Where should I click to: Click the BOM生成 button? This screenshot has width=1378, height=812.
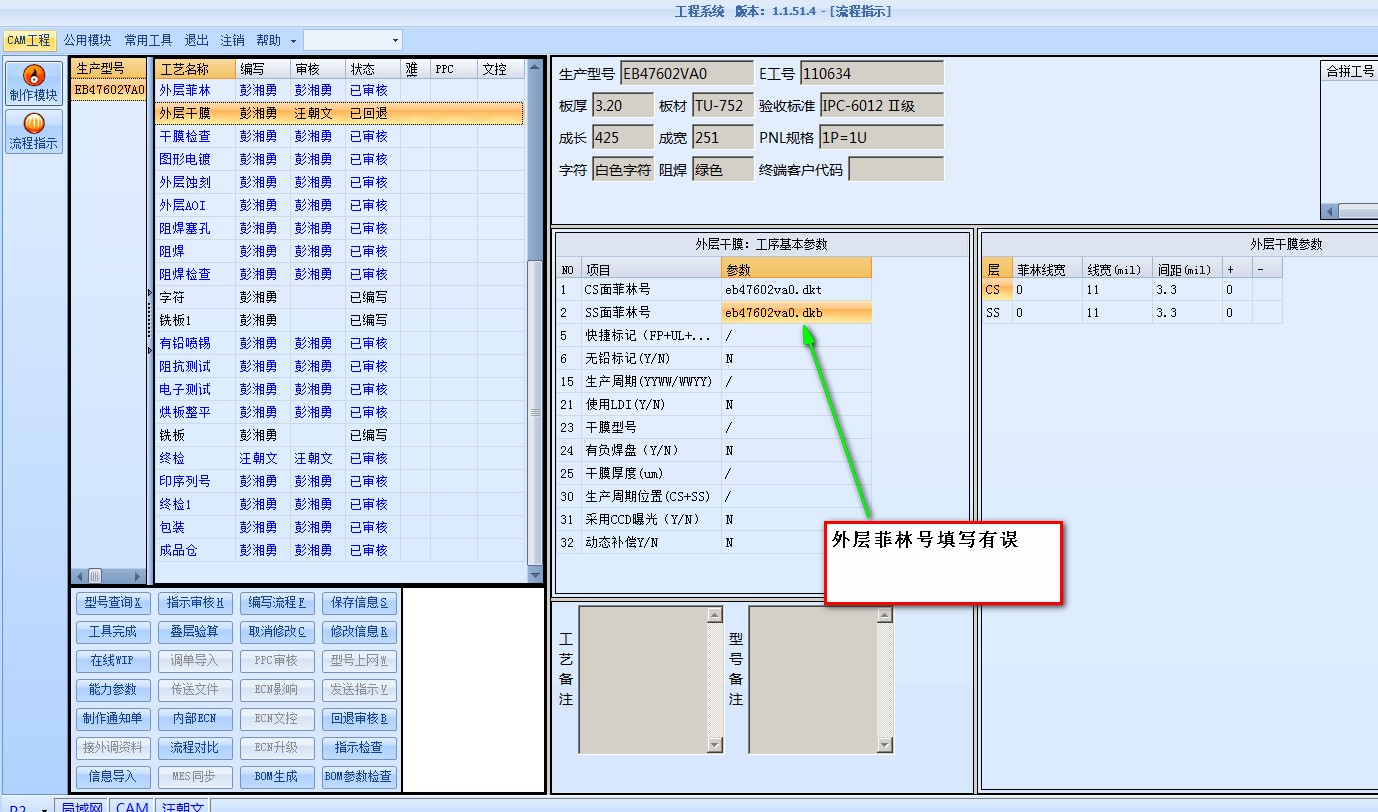coord(277,777)
